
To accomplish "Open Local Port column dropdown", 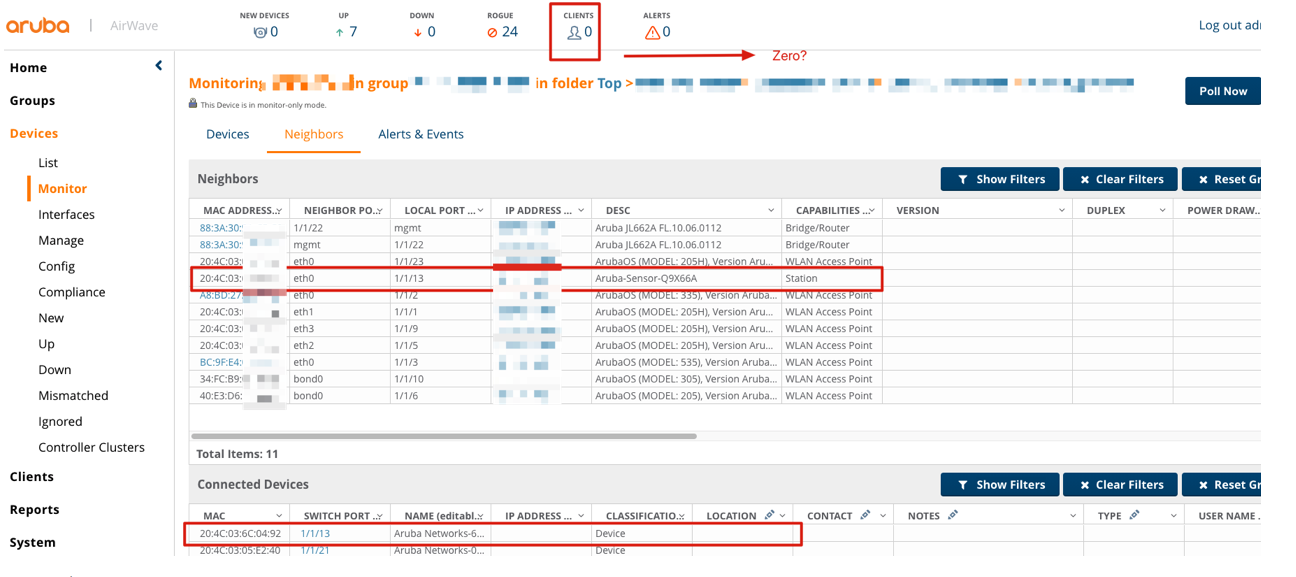I will coord(480,210).
